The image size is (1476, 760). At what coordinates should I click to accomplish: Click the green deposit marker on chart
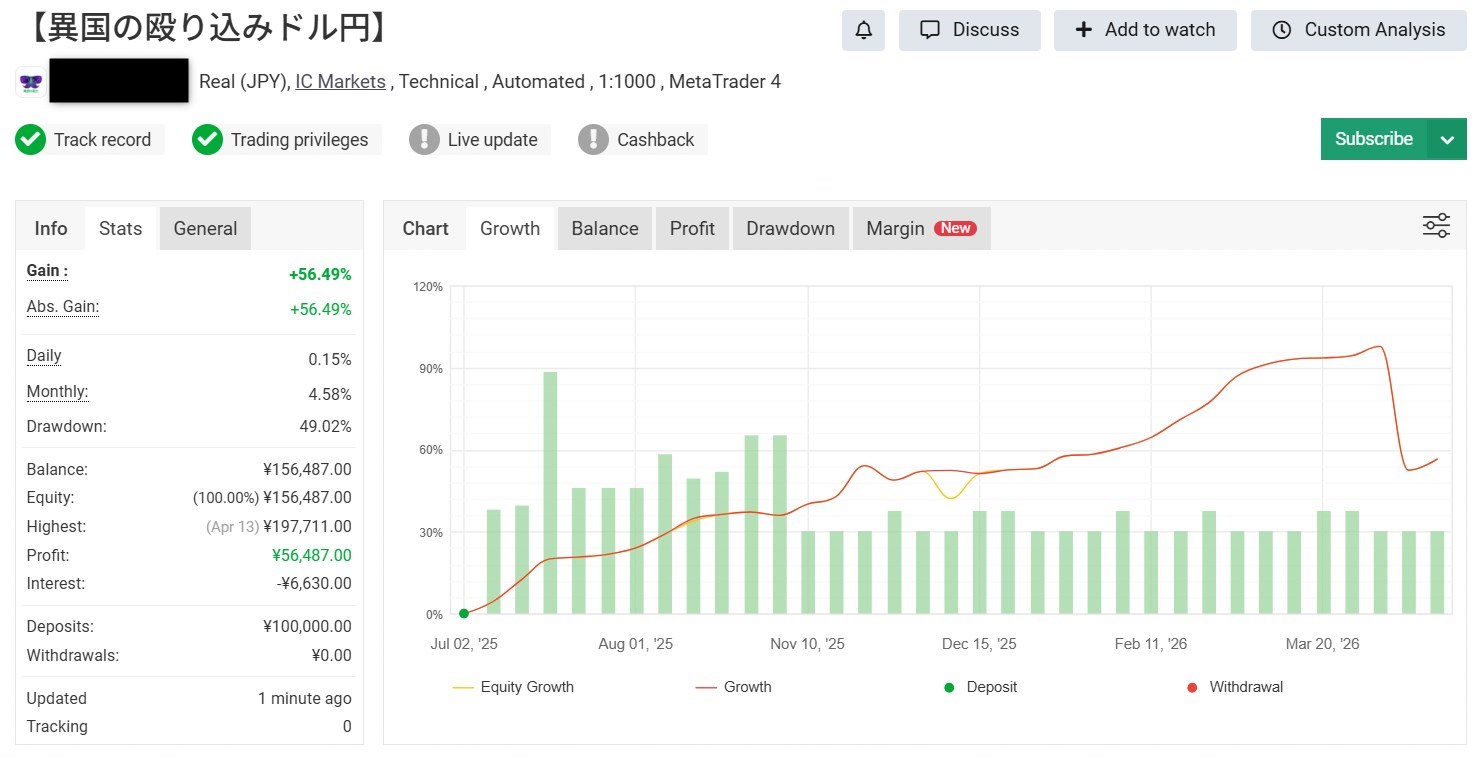[464, 614]
